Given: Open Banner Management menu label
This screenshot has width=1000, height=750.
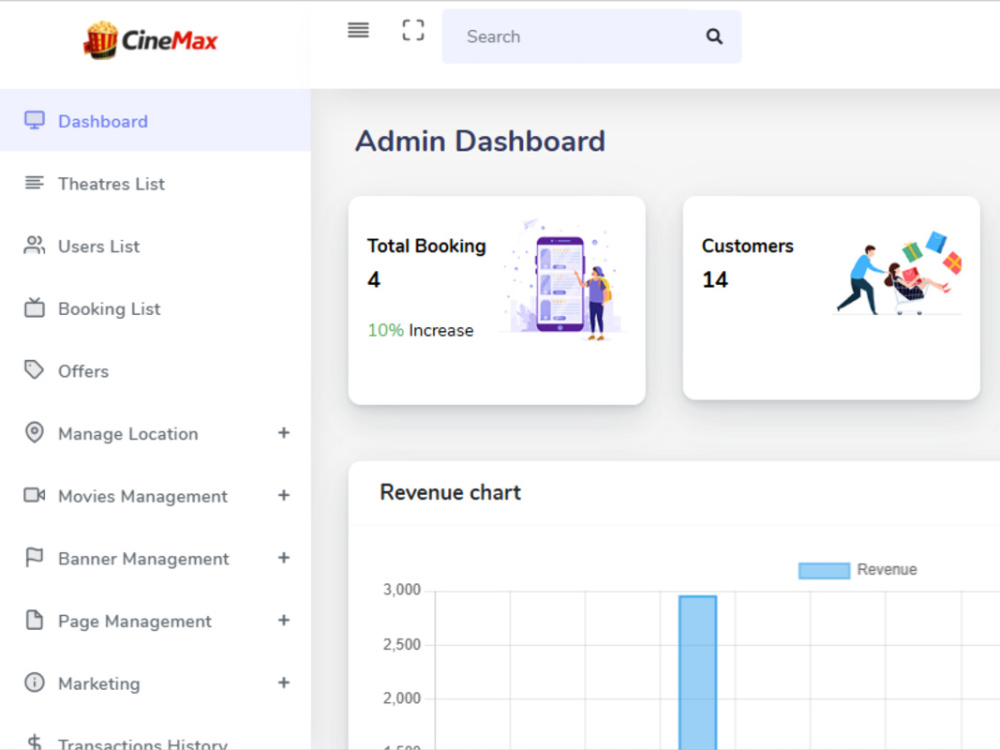Looking at the screenshot, I should (143, 559).
